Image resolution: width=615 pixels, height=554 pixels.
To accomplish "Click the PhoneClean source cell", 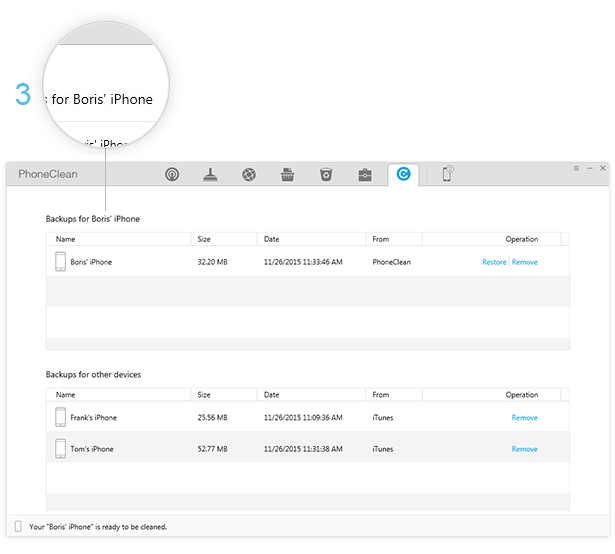I will pos(391,262).
